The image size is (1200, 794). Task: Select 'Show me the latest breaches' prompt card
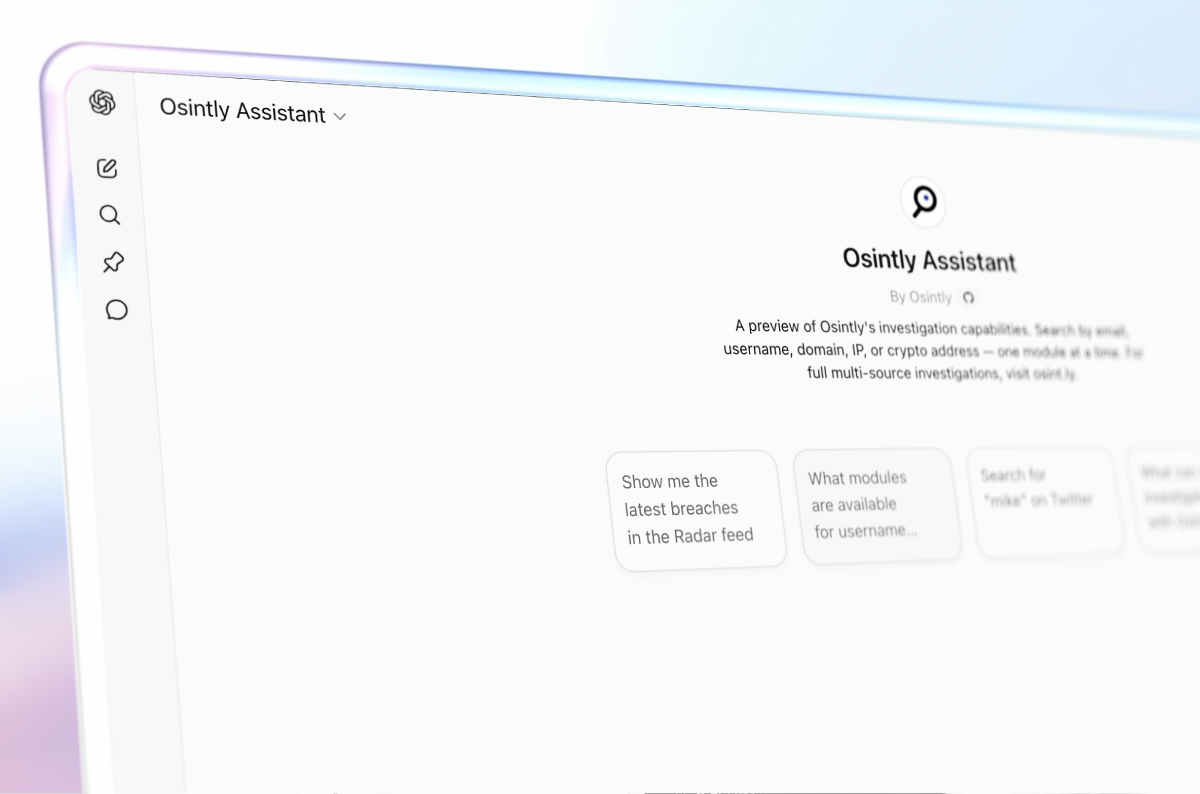[x=697, y=510]
